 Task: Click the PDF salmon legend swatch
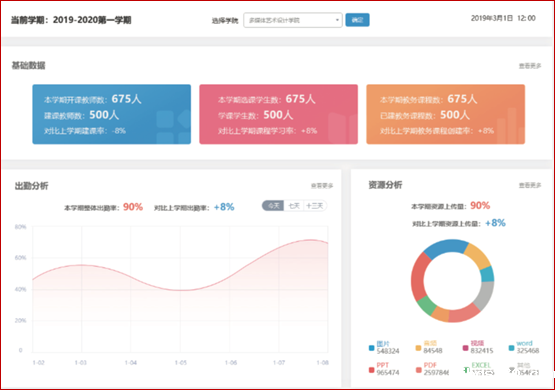(x=418, y=370)
